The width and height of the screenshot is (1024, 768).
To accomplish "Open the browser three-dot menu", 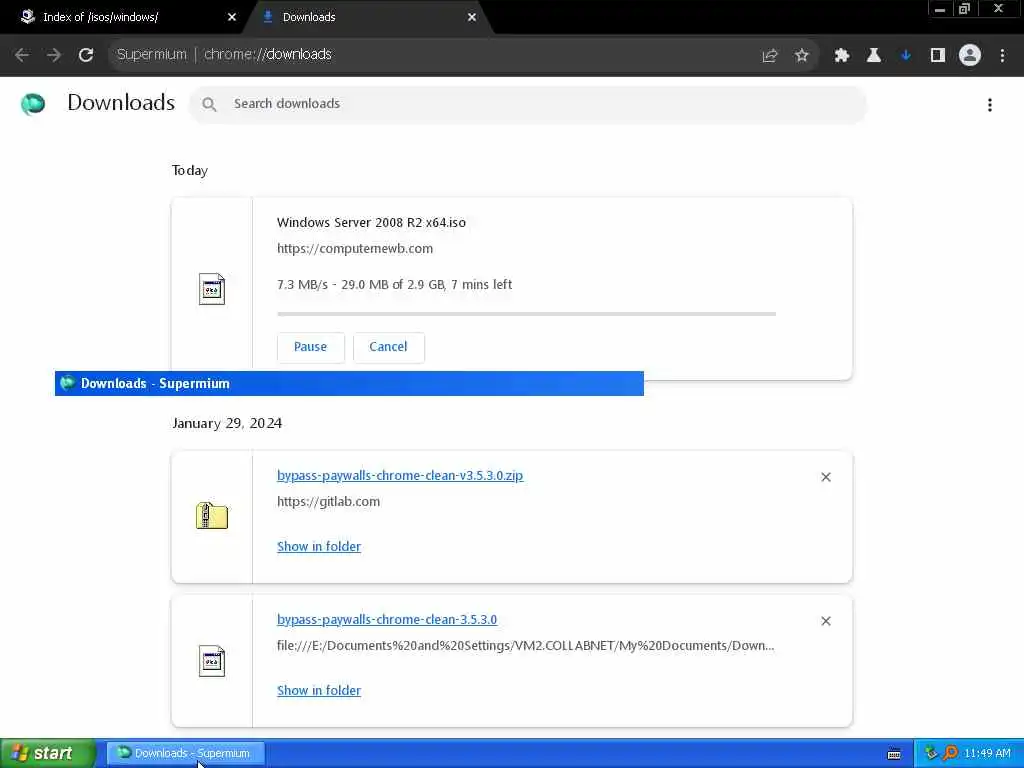I will (x=1002, y=56).
